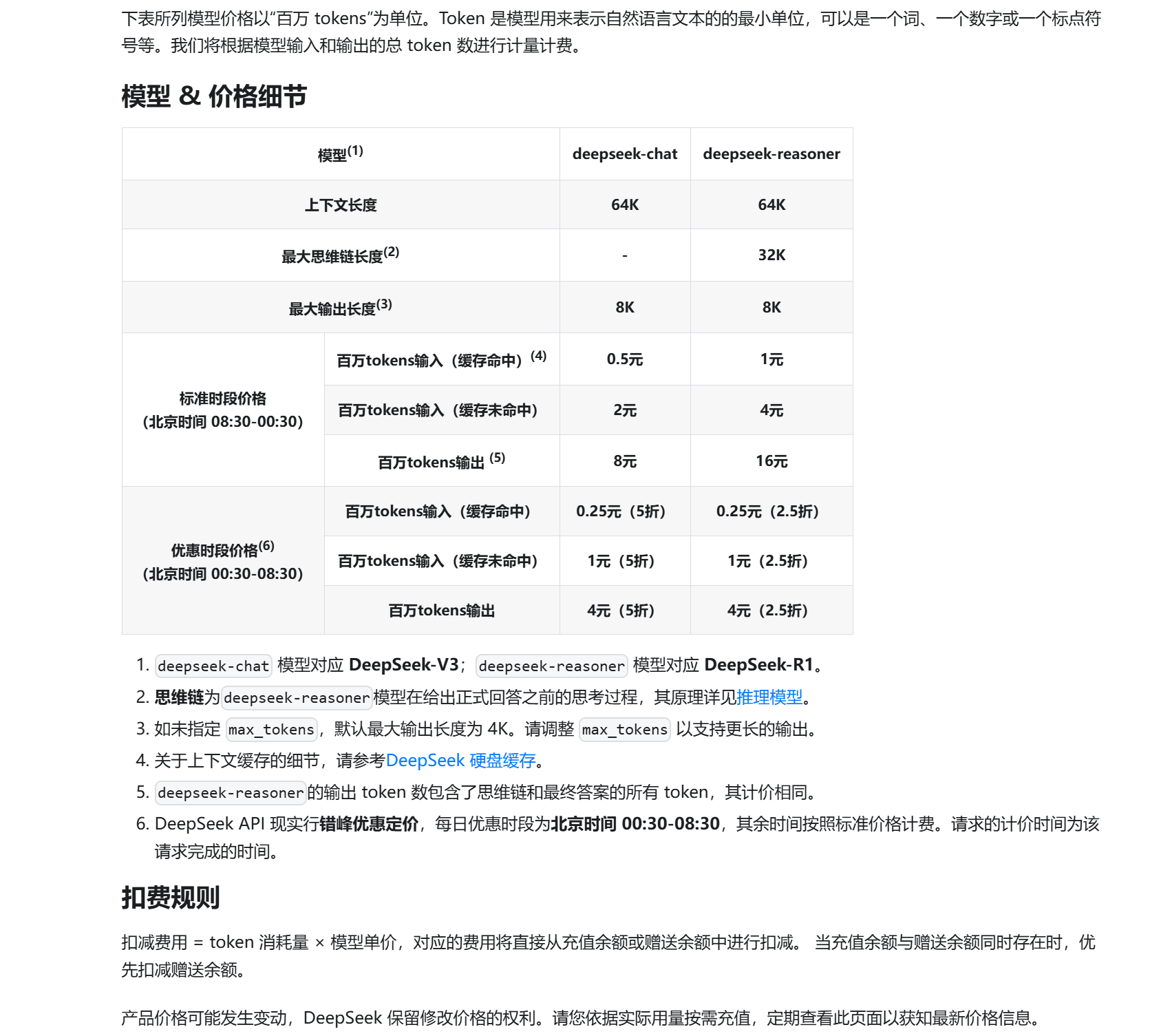The width and height of the screenshot is (1150, 1036).
Task: Select the 64K value under deepseek-reasoner
Action: pyautogui.click(x=771, y=204)
